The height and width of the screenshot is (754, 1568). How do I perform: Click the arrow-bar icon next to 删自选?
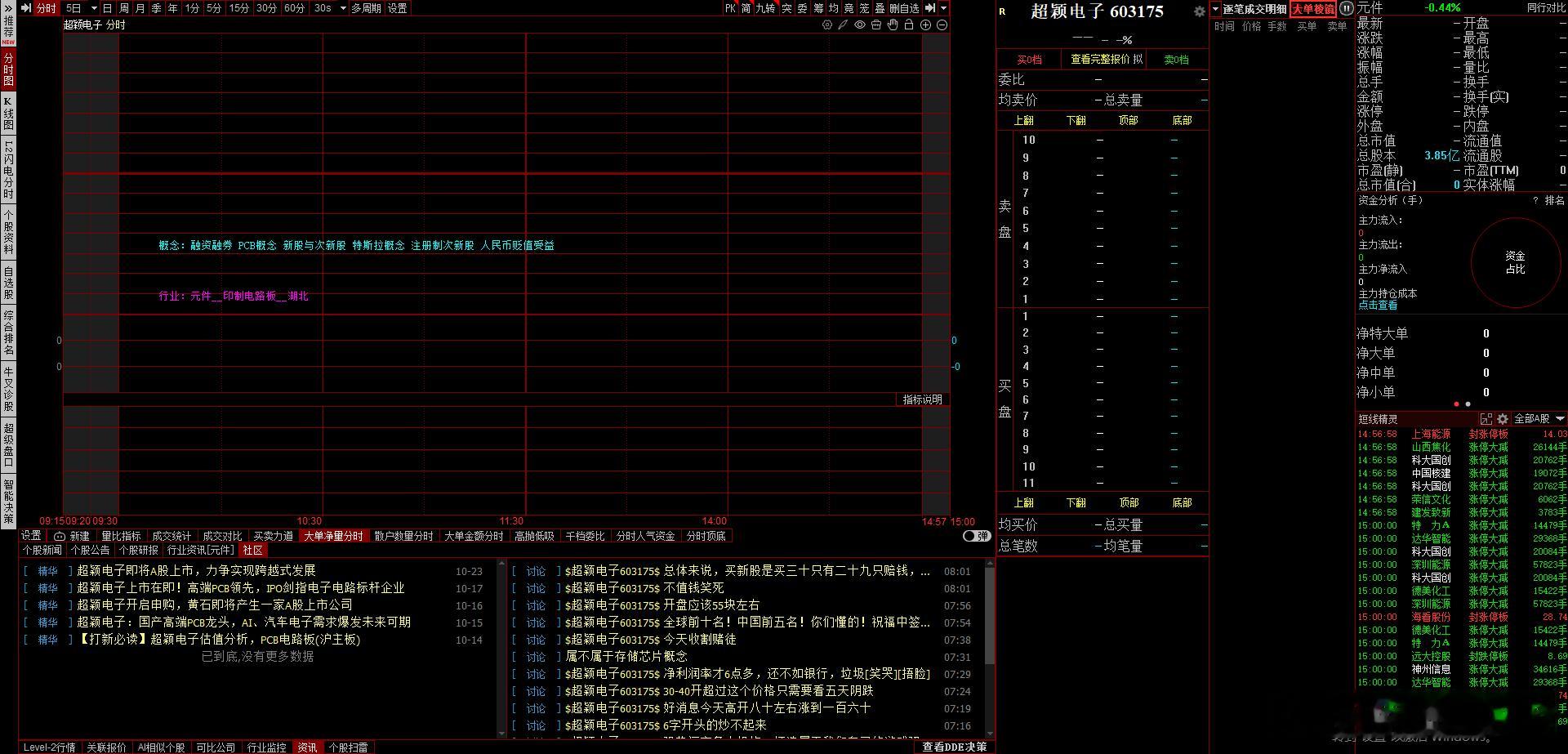pyautogui.click(x=930, y=8)
